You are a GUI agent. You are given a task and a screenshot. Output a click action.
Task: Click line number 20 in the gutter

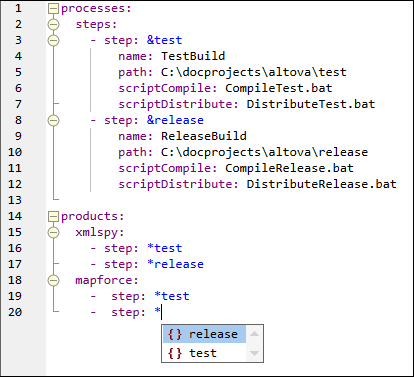click(15, 312)
